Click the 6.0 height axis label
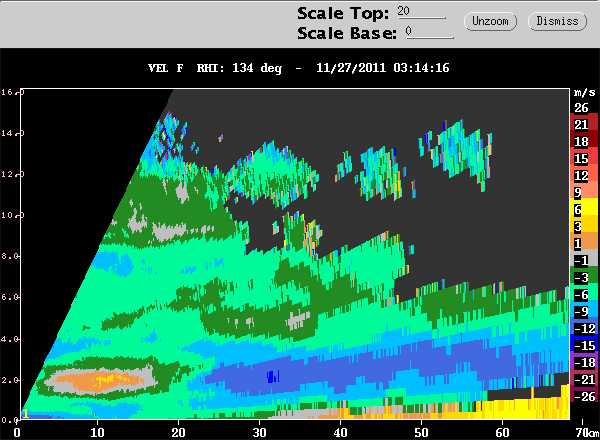Viewport: 600px width, 440px height. (x=9, y=297)
